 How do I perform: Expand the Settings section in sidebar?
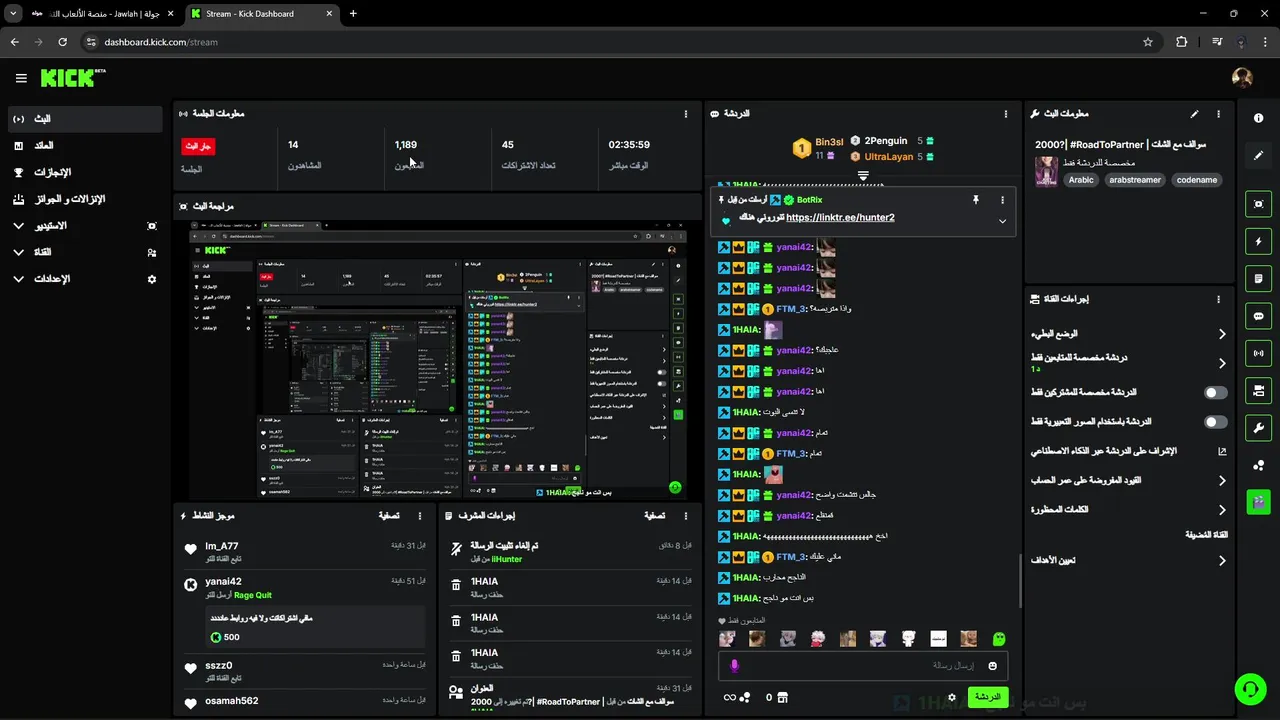click(18, 279)
